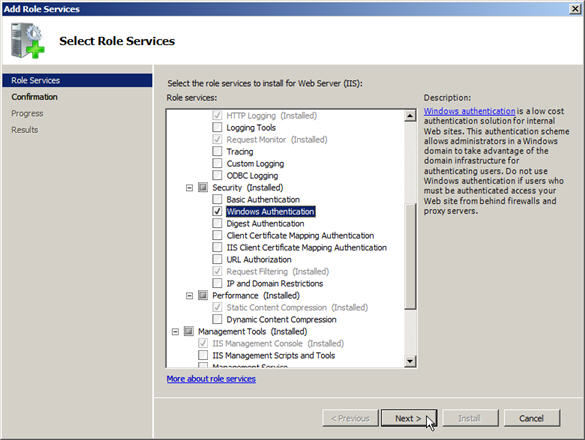Image resolution: width=585 pixels, height=440 pixels.
Task: Close the Add Role Services dialog
Action: pos(575,9)
